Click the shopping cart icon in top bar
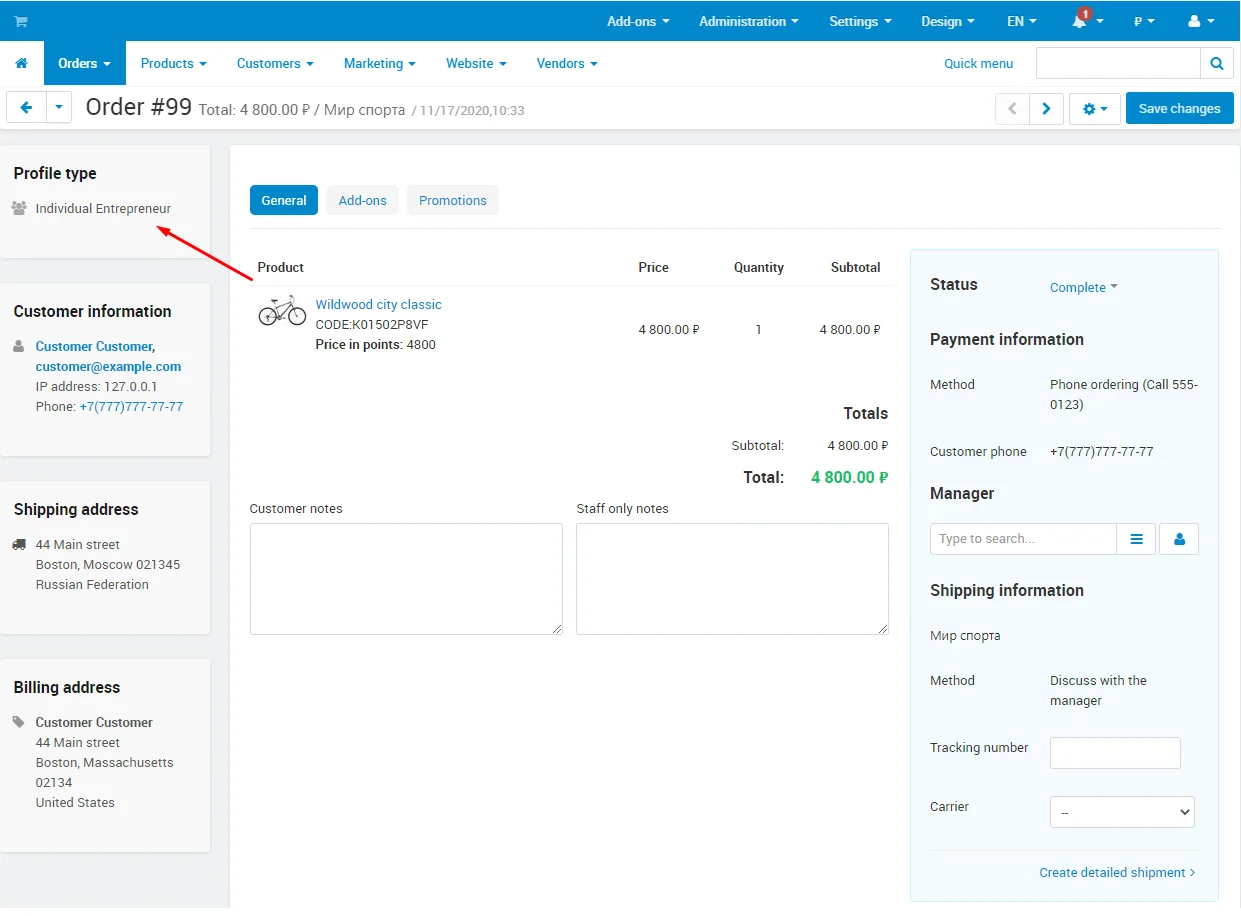 pyautogui.click(x=21, y=21)
